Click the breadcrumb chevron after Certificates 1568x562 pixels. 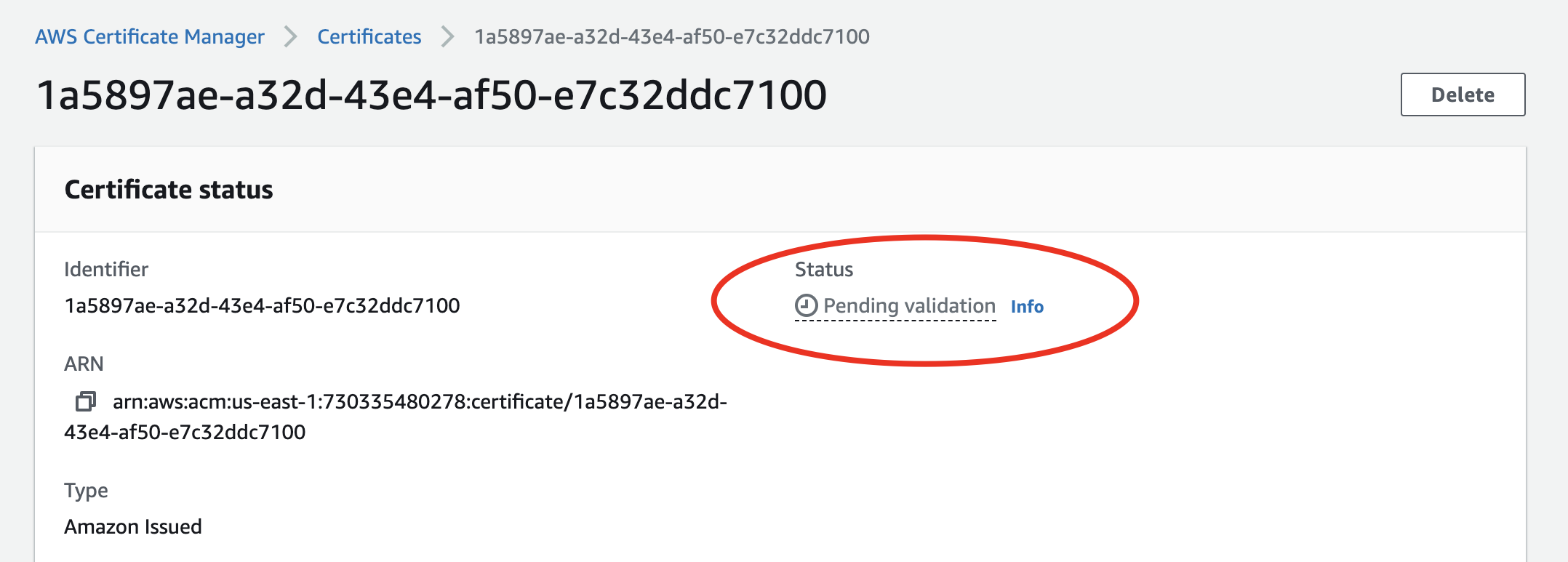coord(448,36)
